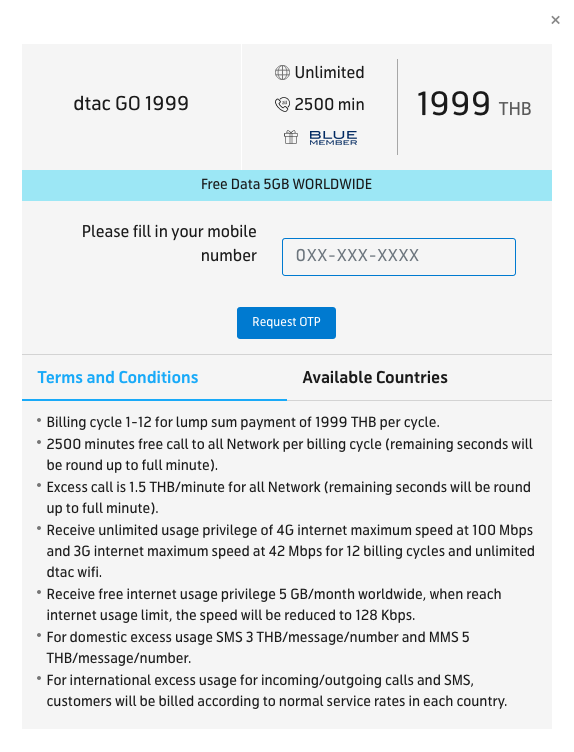Click the 4G internet 100 Mbps term
The width and height of the screenshot is (574, 752).
[x=290, y=551]
